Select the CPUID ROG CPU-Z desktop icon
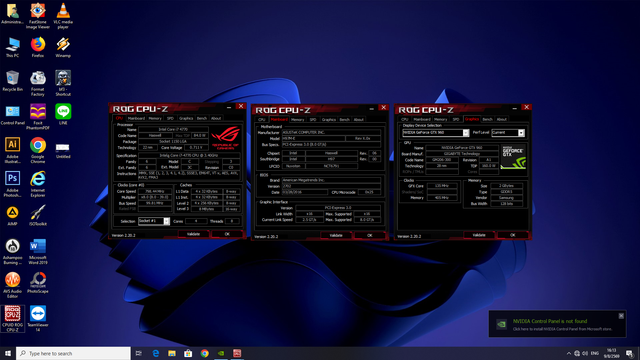Screen dimensions: 640x360 click(x=12, y=319)
